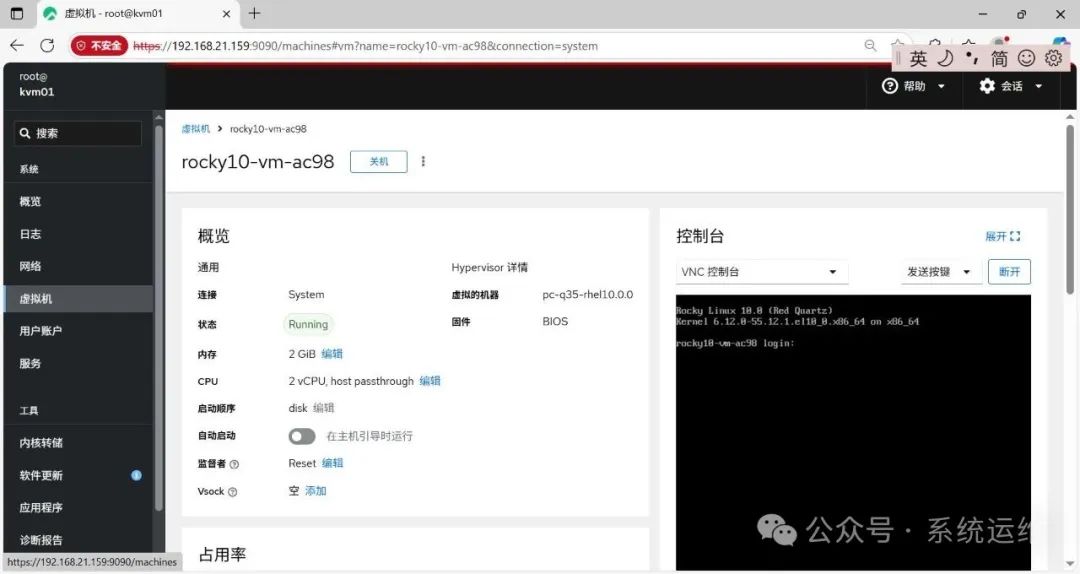Click 编辑 next to 2 GiB memory

pyautogui.click(x=332, y=353)
